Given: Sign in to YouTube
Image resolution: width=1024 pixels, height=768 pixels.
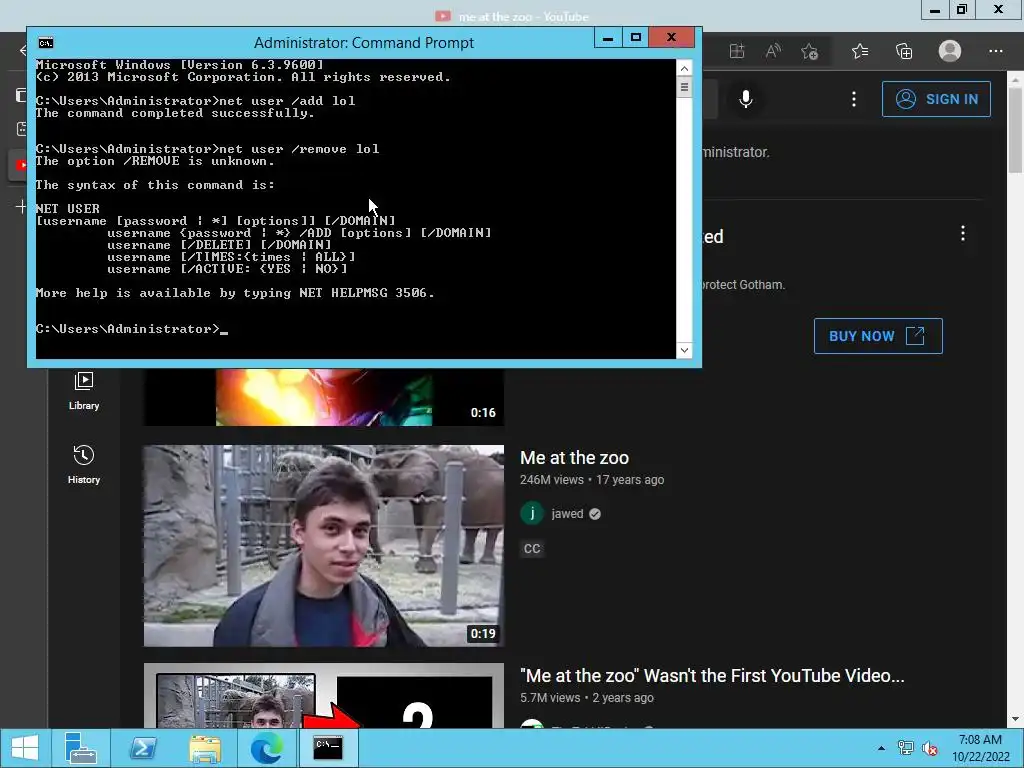Looking at the screenshot, I should click(936, 99).
